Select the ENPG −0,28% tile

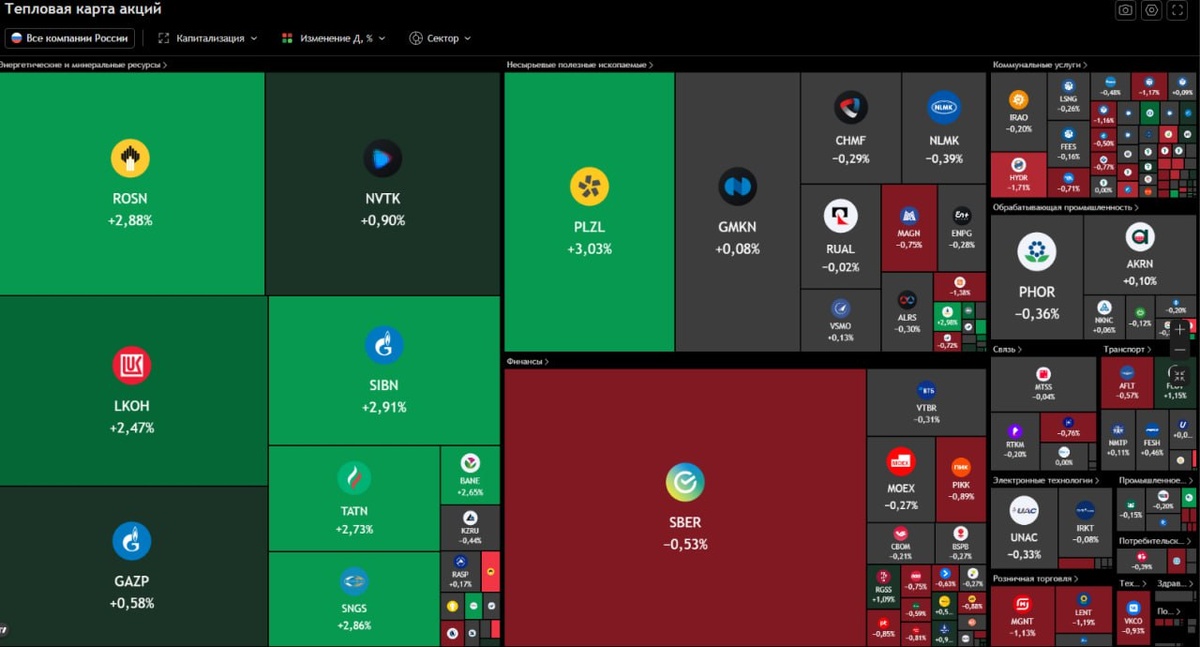coord(962,228)
